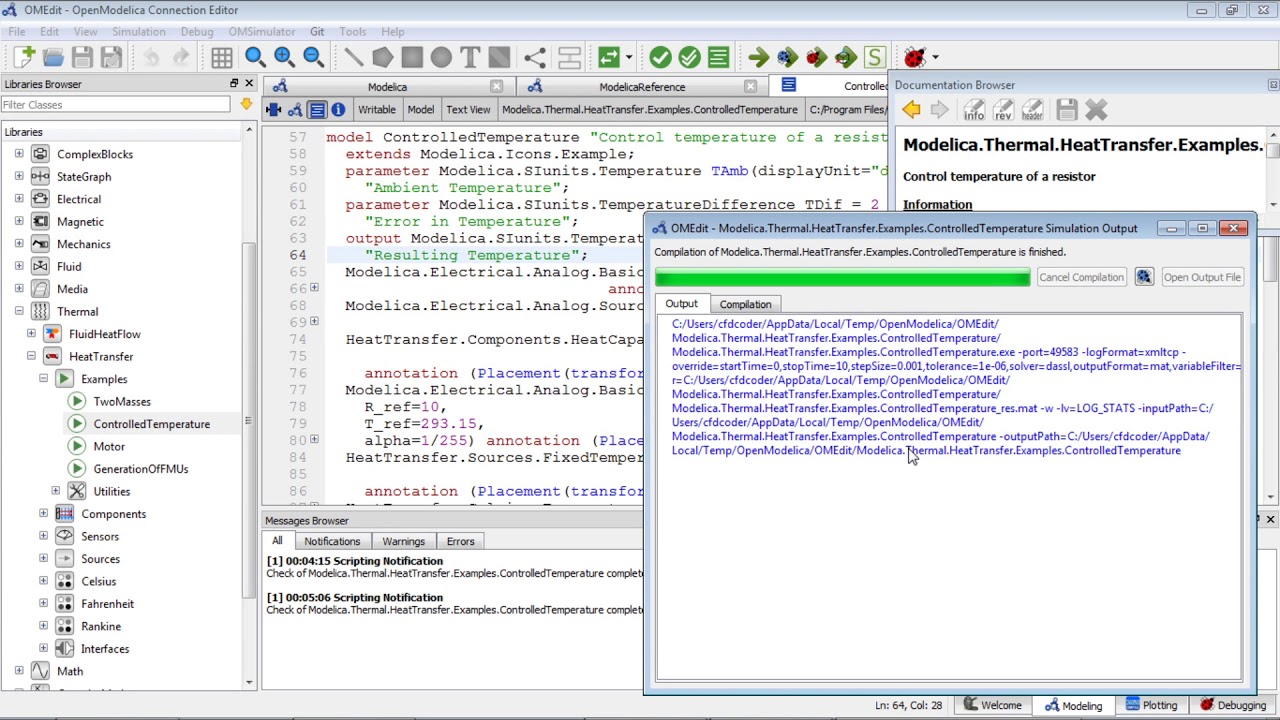Click the Transition mode icon
The width and height of the screenshot is (1280, 720).
(x=569, y=57)
